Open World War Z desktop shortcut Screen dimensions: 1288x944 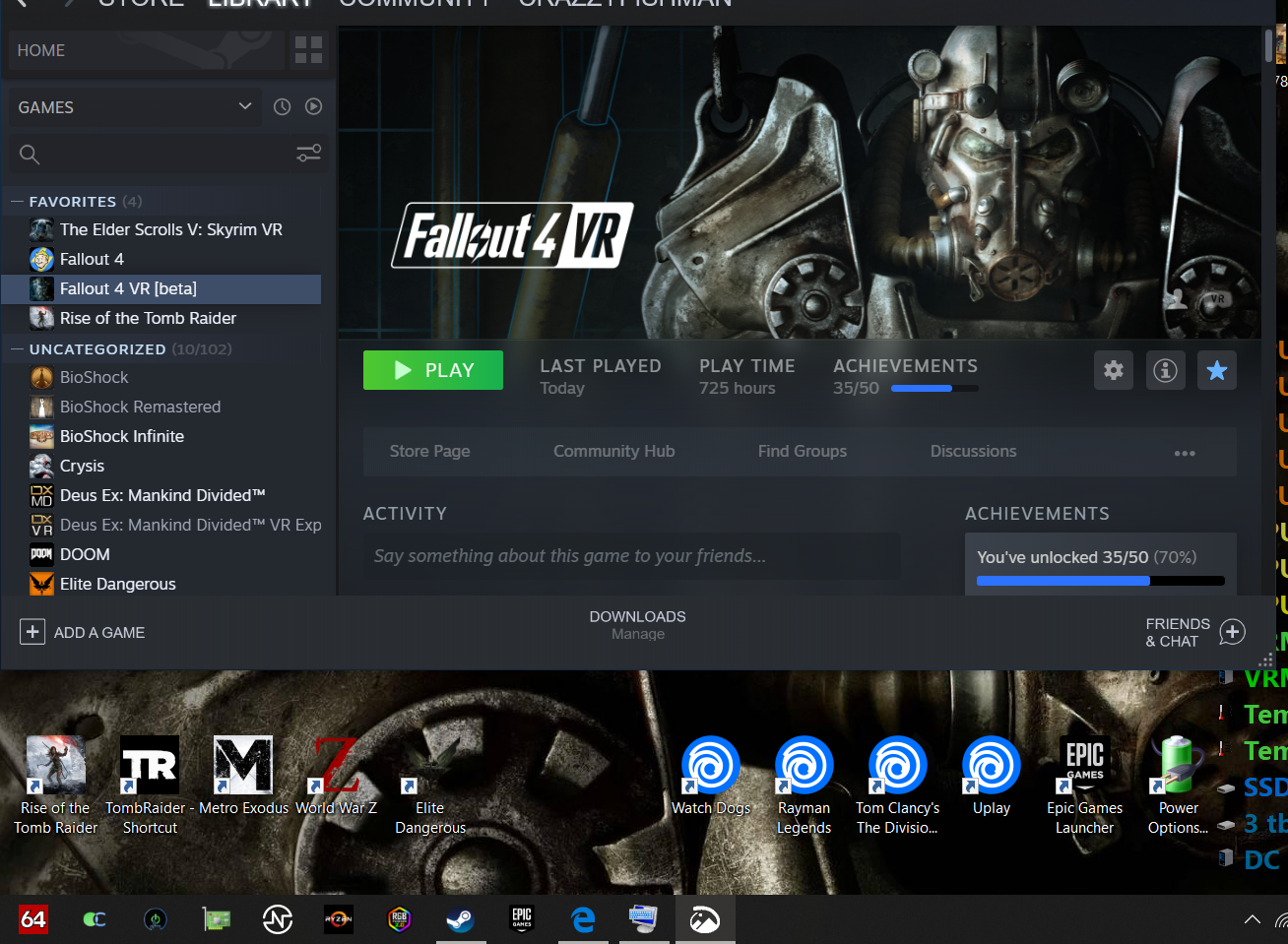pyautogui.click(x=337, y=778)
